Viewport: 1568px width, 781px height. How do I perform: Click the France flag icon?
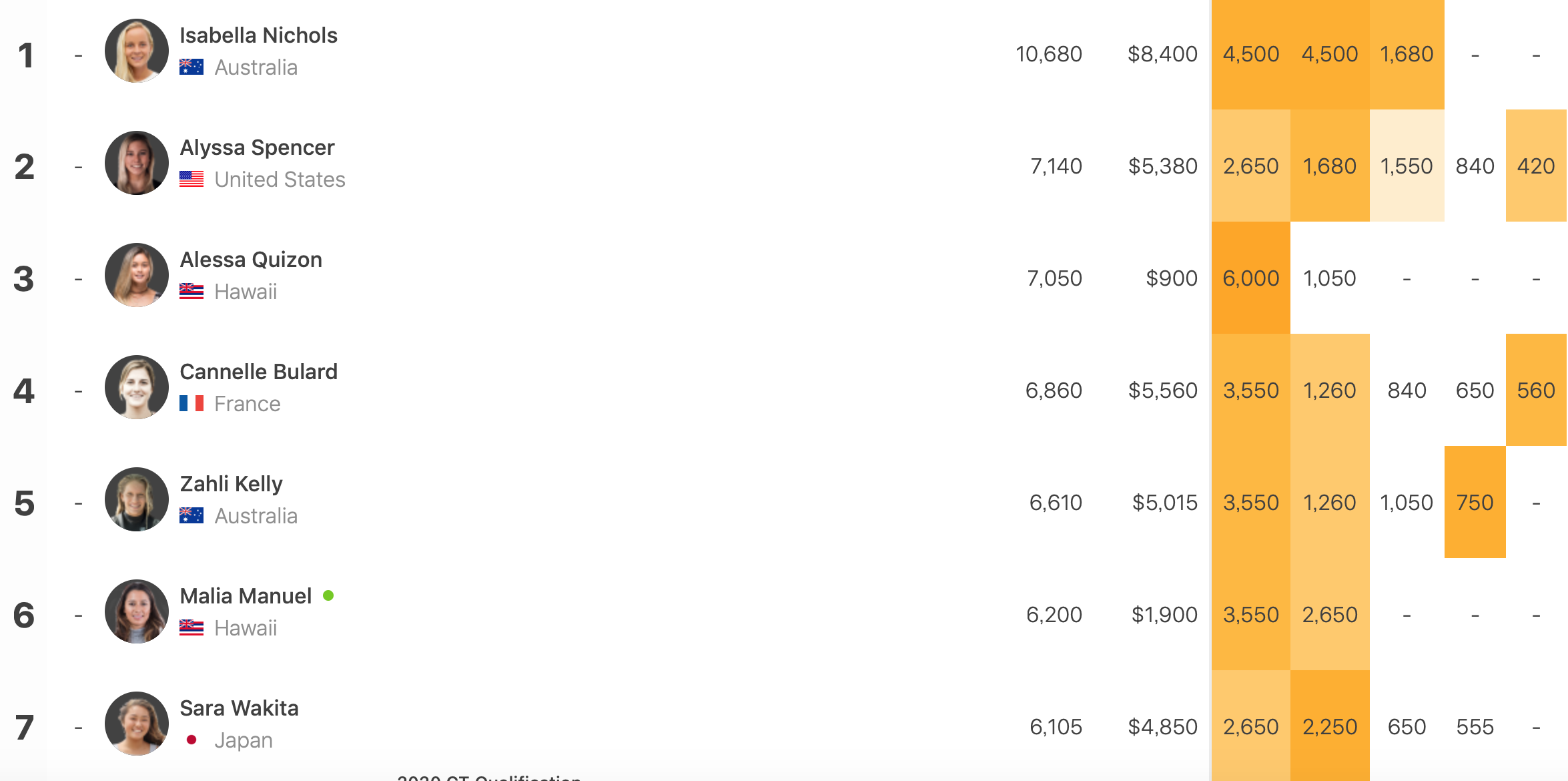(191, 403)
